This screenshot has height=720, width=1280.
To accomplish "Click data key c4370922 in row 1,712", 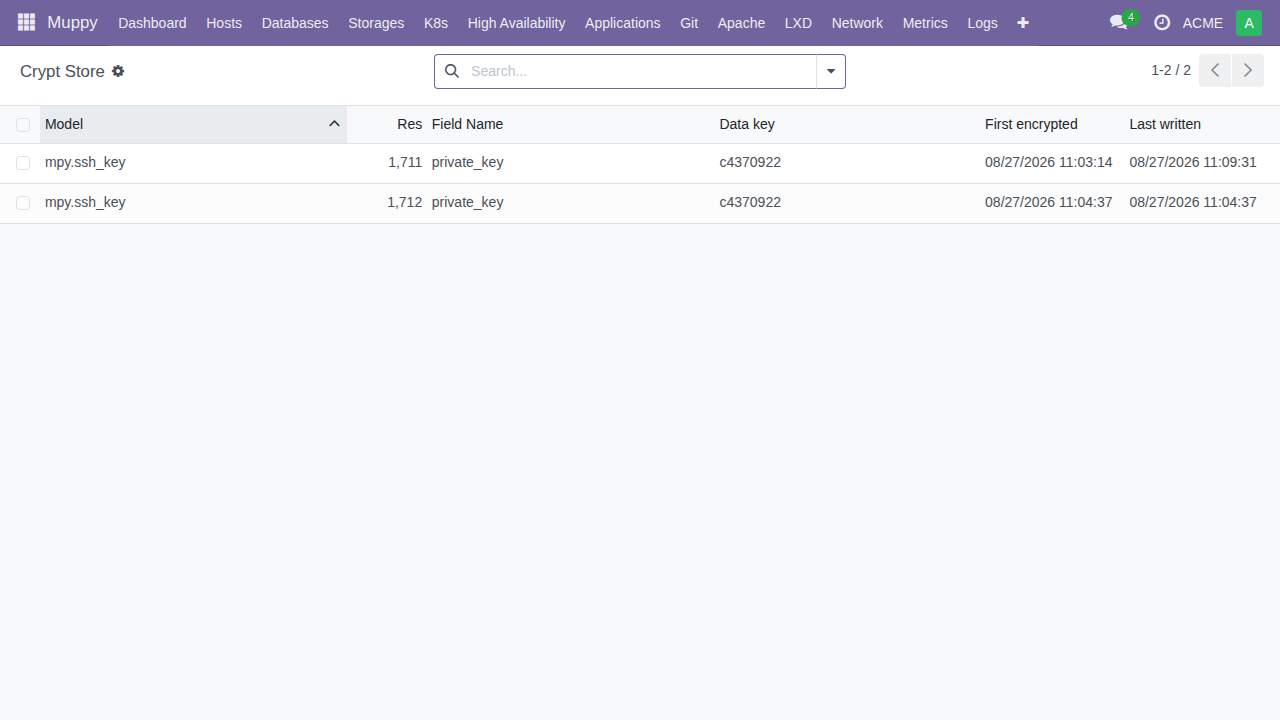I will (750, 202).
